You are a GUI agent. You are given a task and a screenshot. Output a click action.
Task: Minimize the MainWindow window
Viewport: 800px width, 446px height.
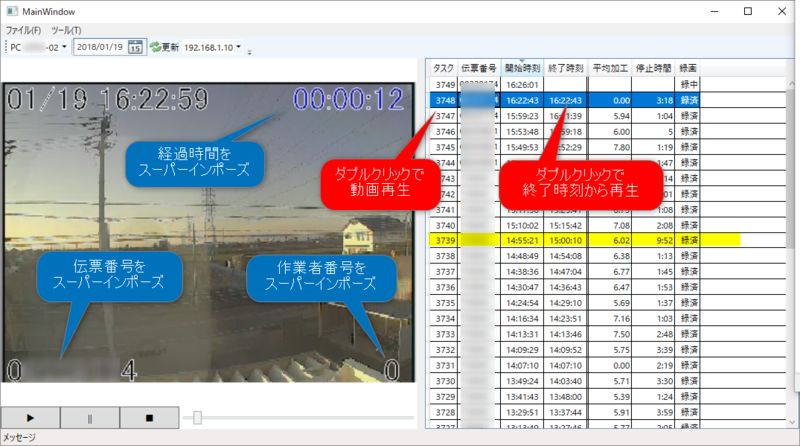click(714, 11)
